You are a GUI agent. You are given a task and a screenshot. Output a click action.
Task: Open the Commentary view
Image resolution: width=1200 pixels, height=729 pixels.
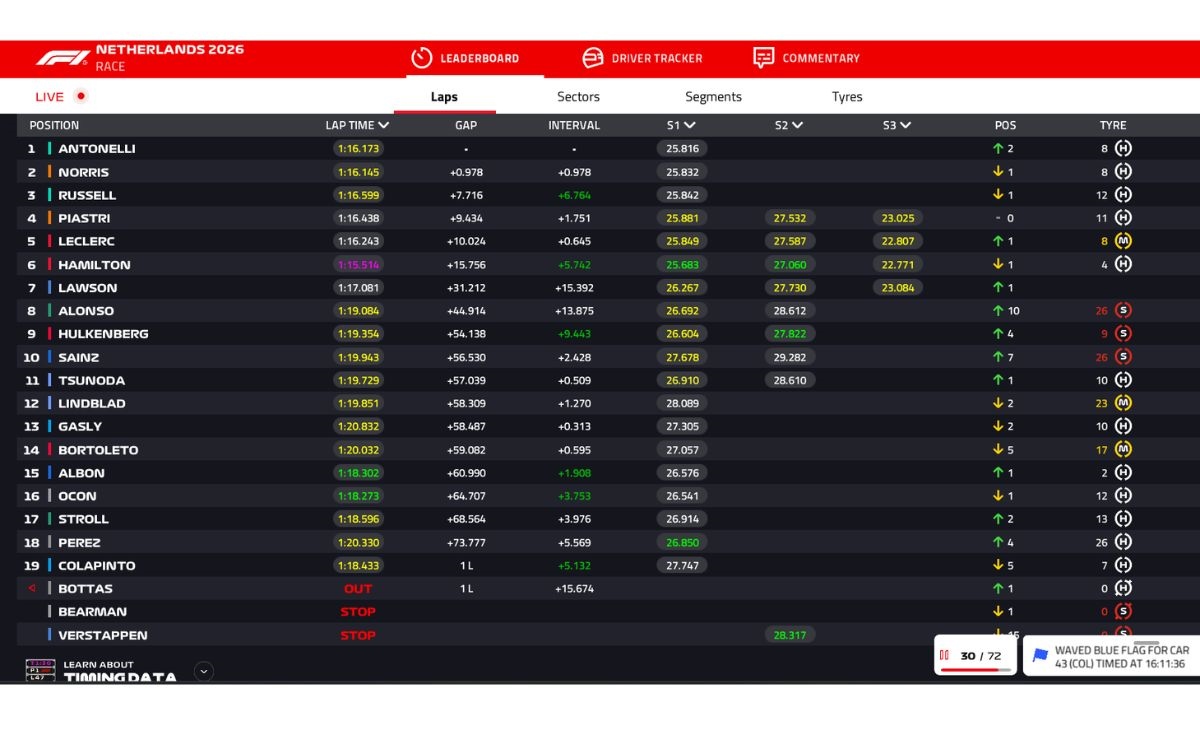pos(806,58)
